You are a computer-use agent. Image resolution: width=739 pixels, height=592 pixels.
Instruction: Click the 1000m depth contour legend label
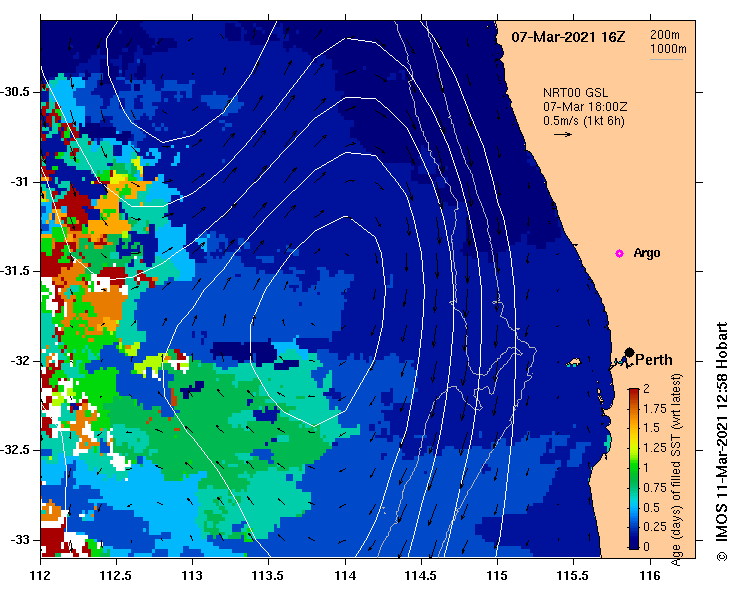(x=668, y=49)
